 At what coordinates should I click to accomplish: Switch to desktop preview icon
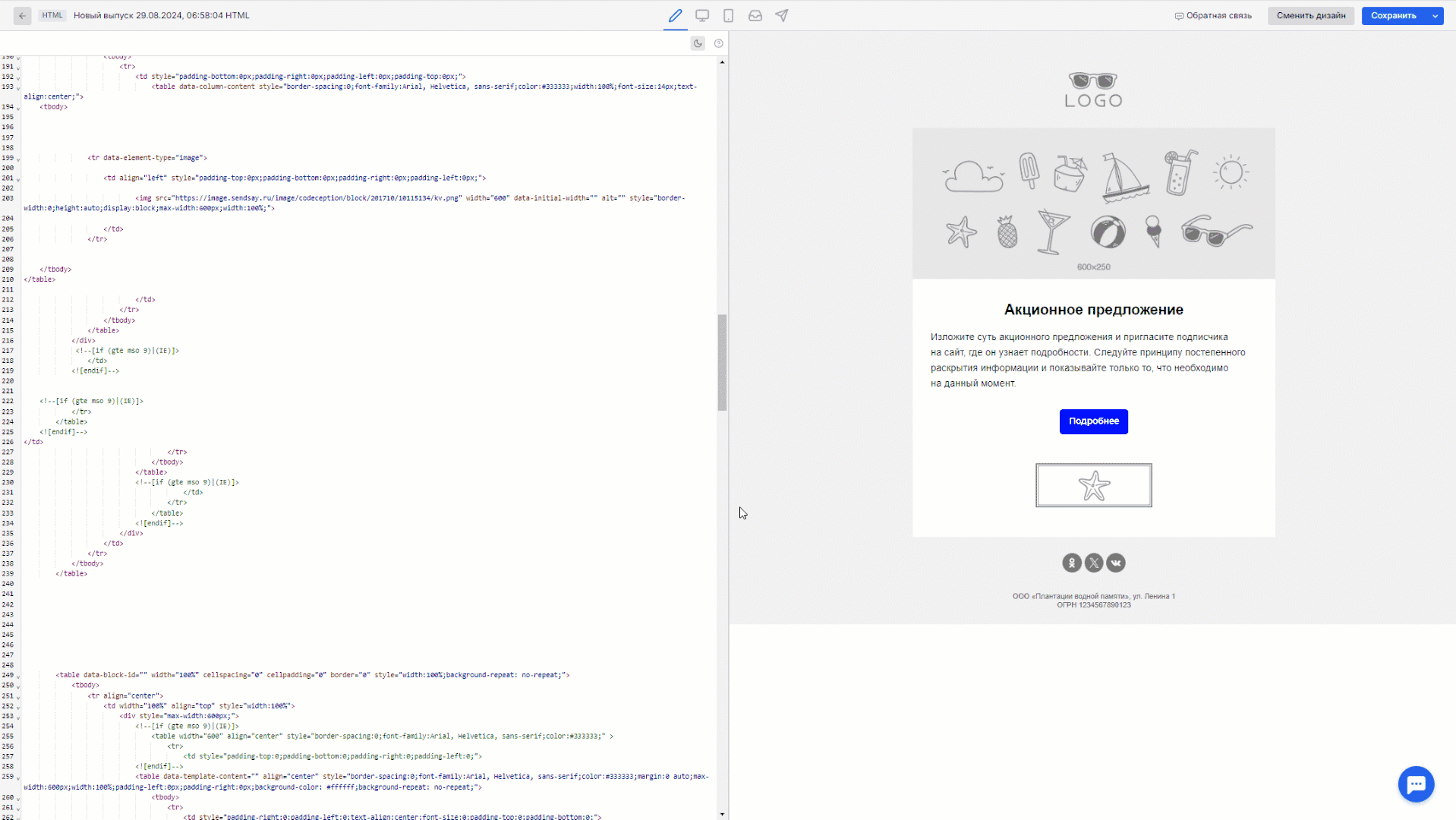pos(702,15)
